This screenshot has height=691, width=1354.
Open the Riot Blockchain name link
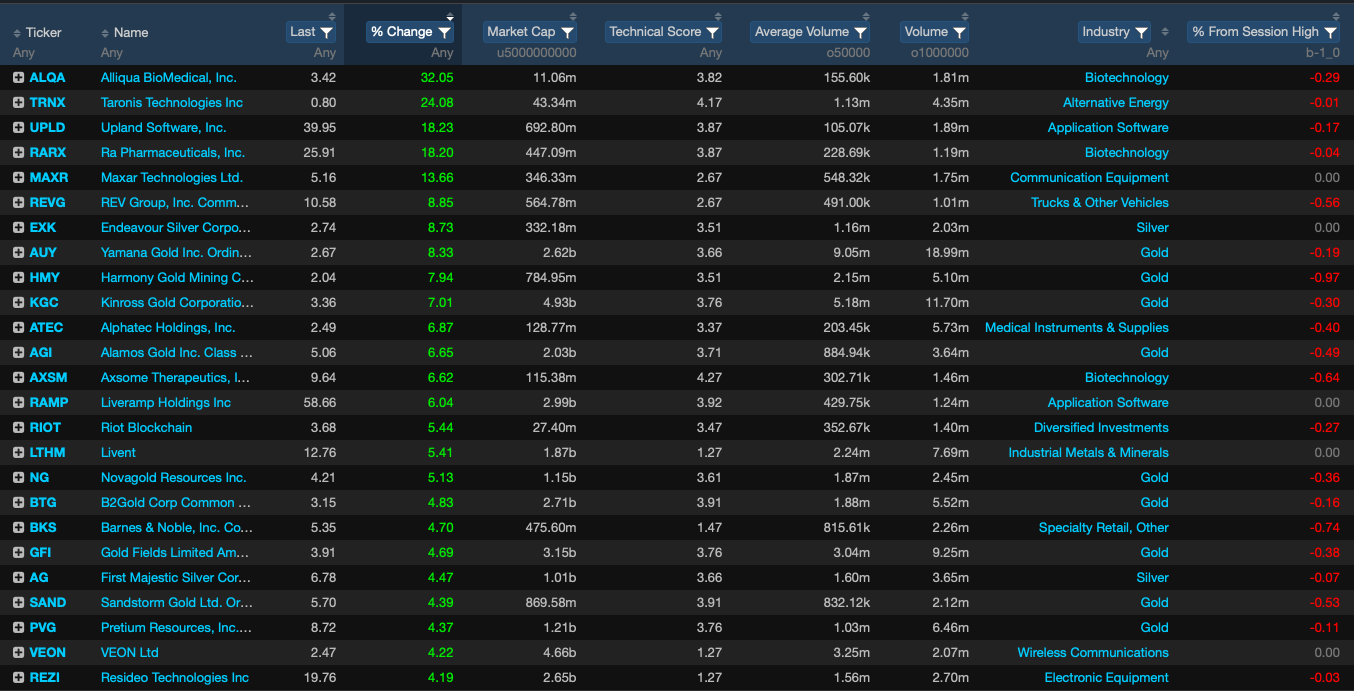tap(146, 428)
